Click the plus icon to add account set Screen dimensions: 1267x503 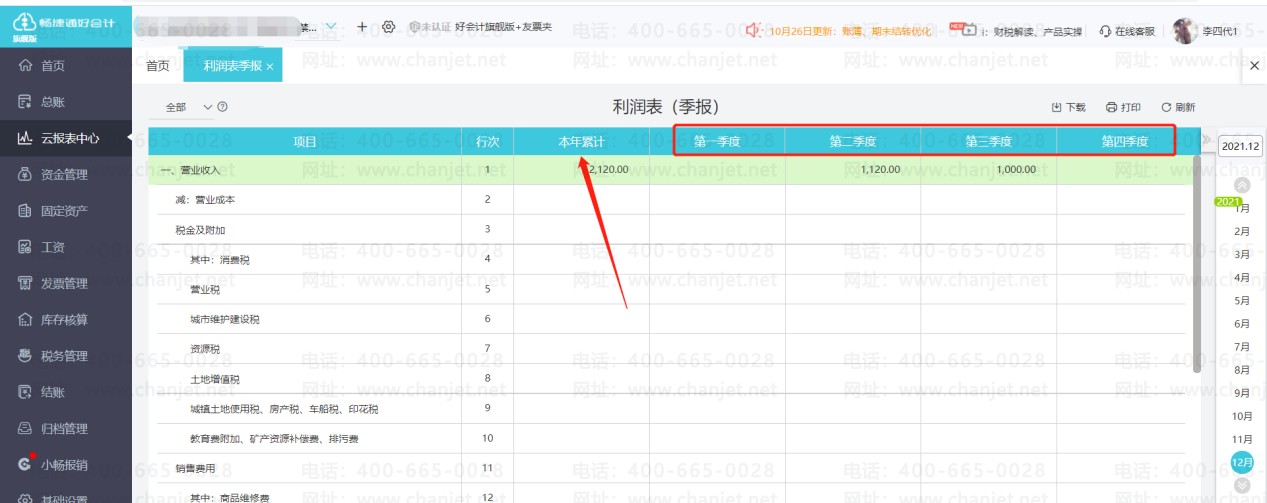362,27
